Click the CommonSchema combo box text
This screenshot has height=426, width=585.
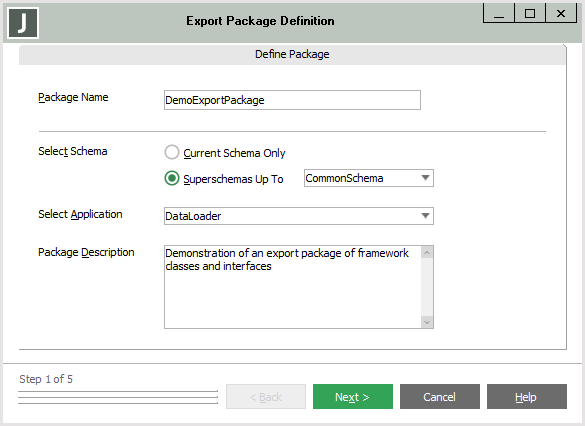(x=344, y=178)
